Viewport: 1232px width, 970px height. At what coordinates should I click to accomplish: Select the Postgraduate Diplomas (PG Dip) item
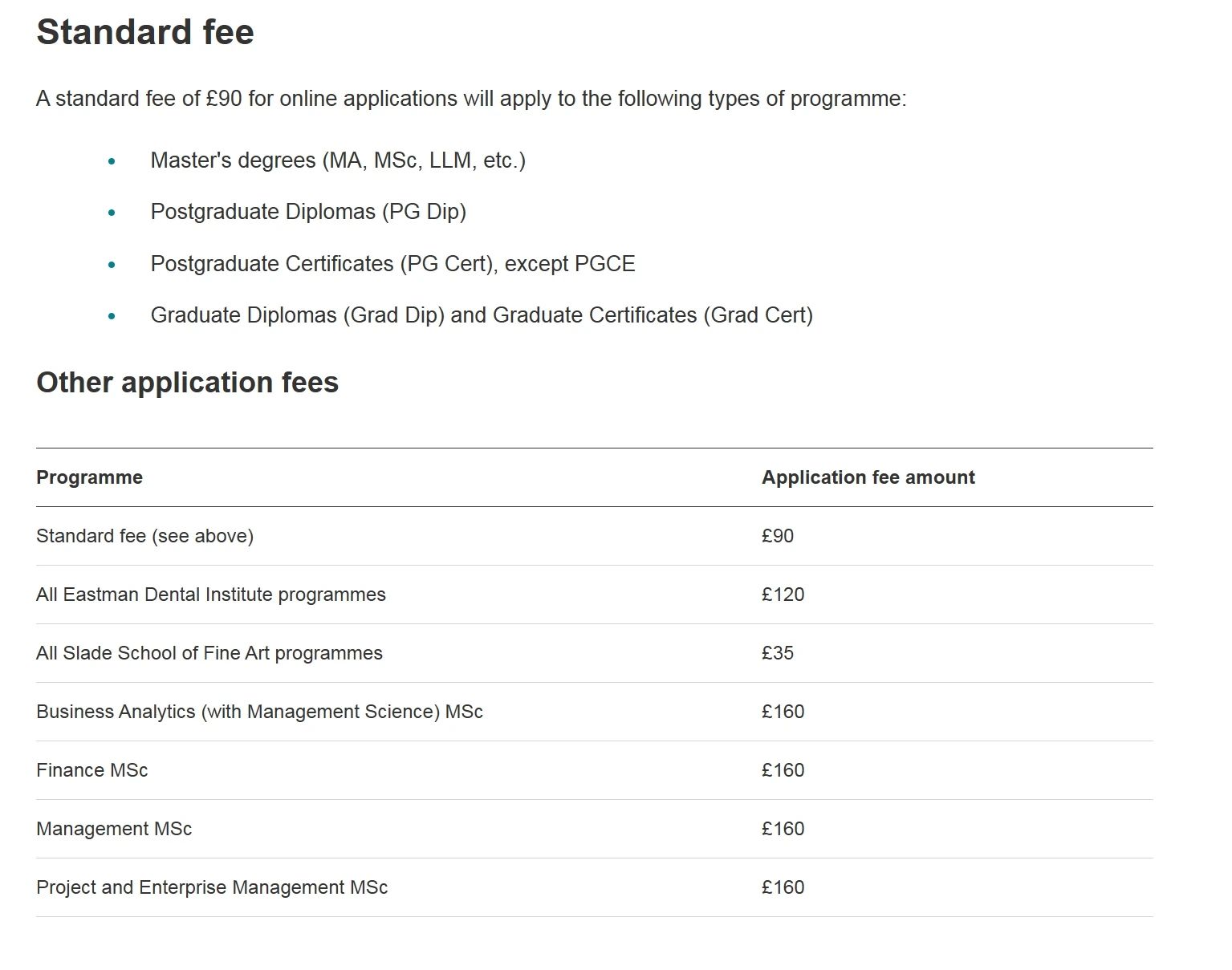(x=308, y=212)
